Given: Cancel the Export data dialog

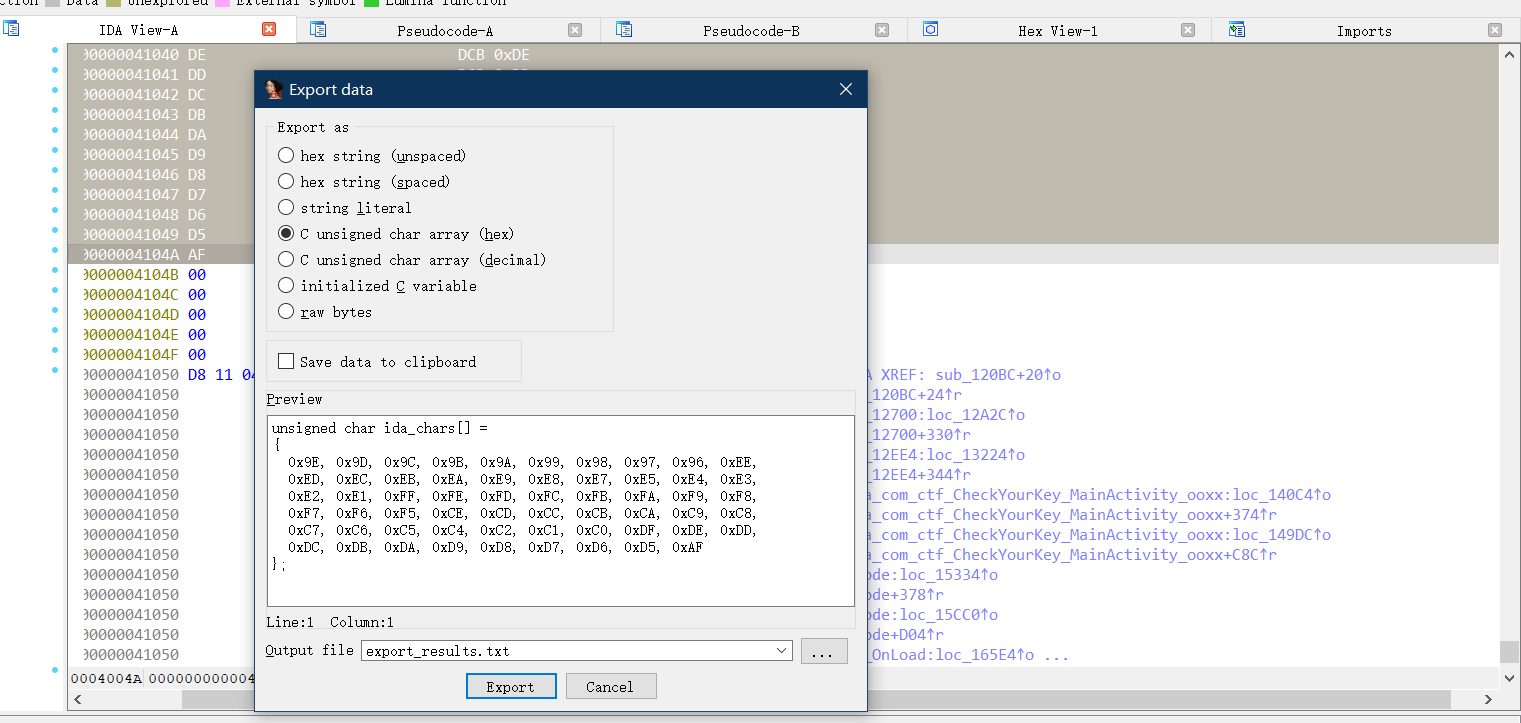Looking at the screenshot, I should pos(610,687).
